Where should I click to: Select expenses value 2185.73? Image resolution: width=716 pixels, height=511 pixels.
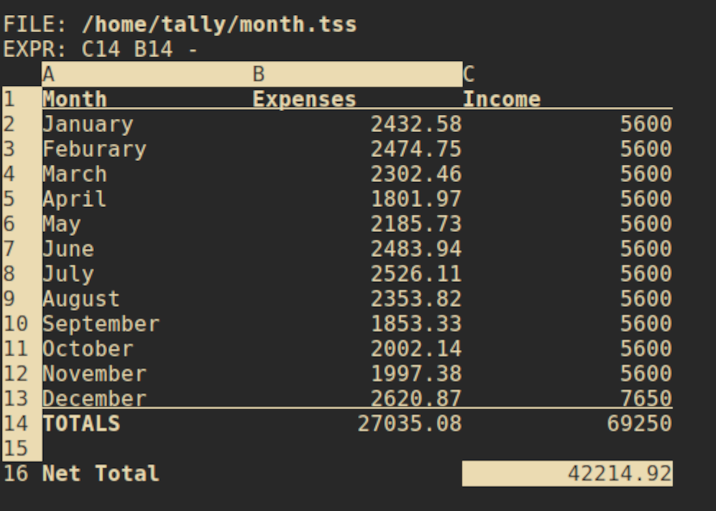[x=416, y=224]
